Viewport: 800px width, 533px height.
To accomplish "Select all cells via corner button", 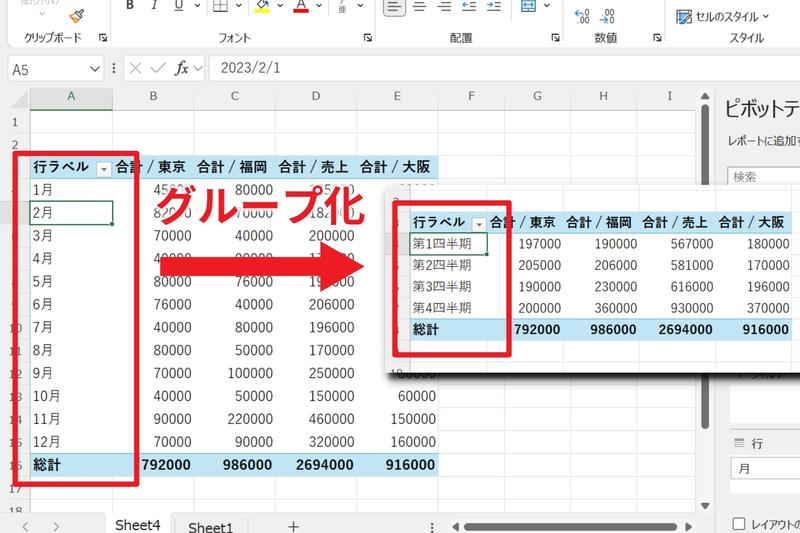I will 19,98.
